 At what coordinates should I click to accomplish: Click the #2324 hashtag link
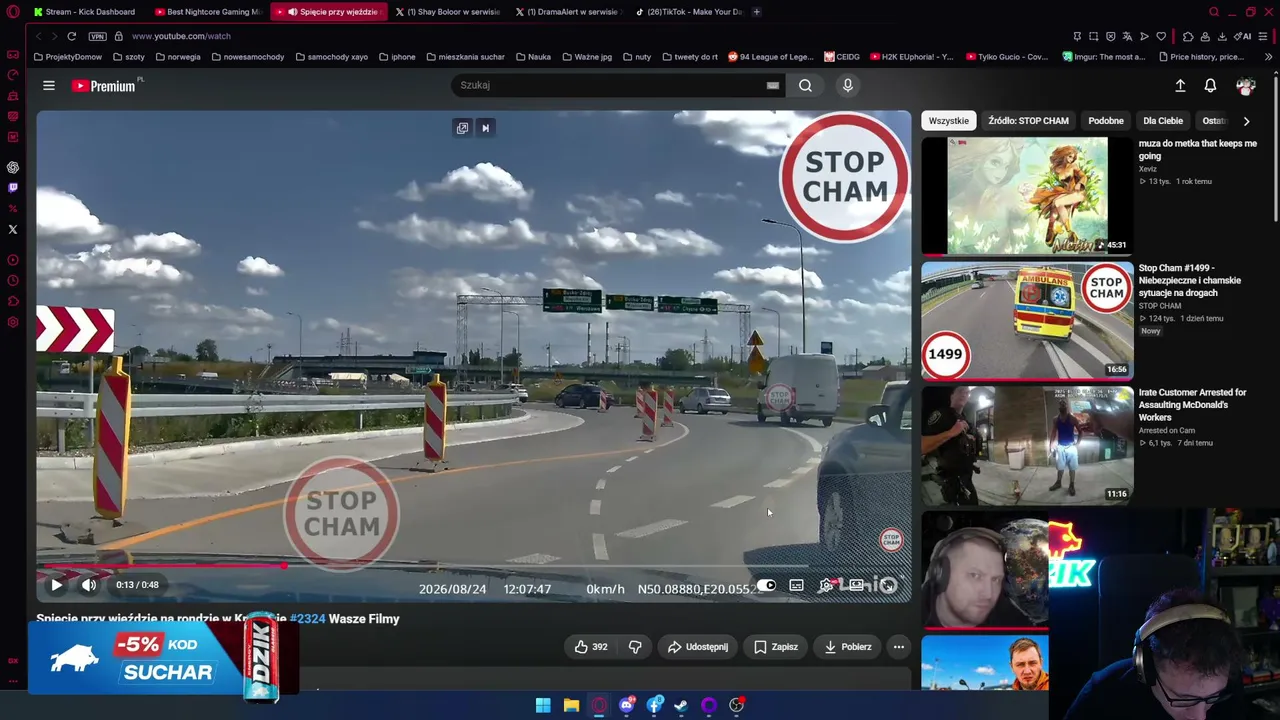(x=308, y=619)
